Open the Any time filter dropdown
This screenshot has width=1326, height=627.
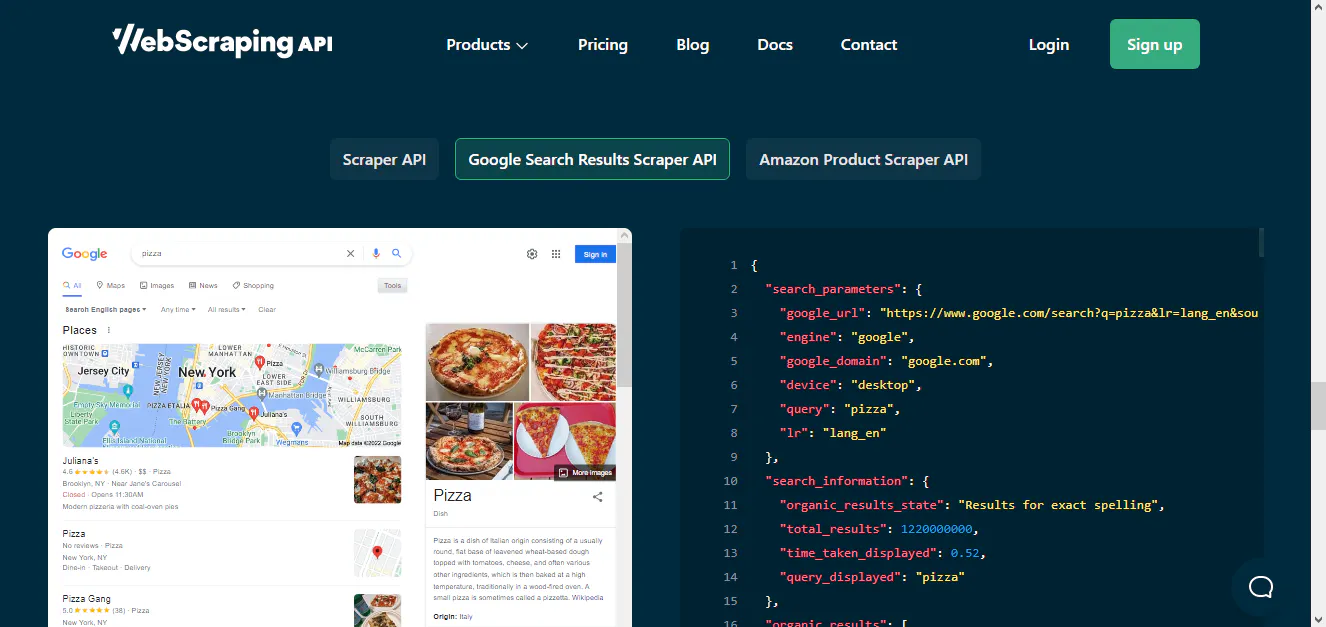(x=177, y=309)
